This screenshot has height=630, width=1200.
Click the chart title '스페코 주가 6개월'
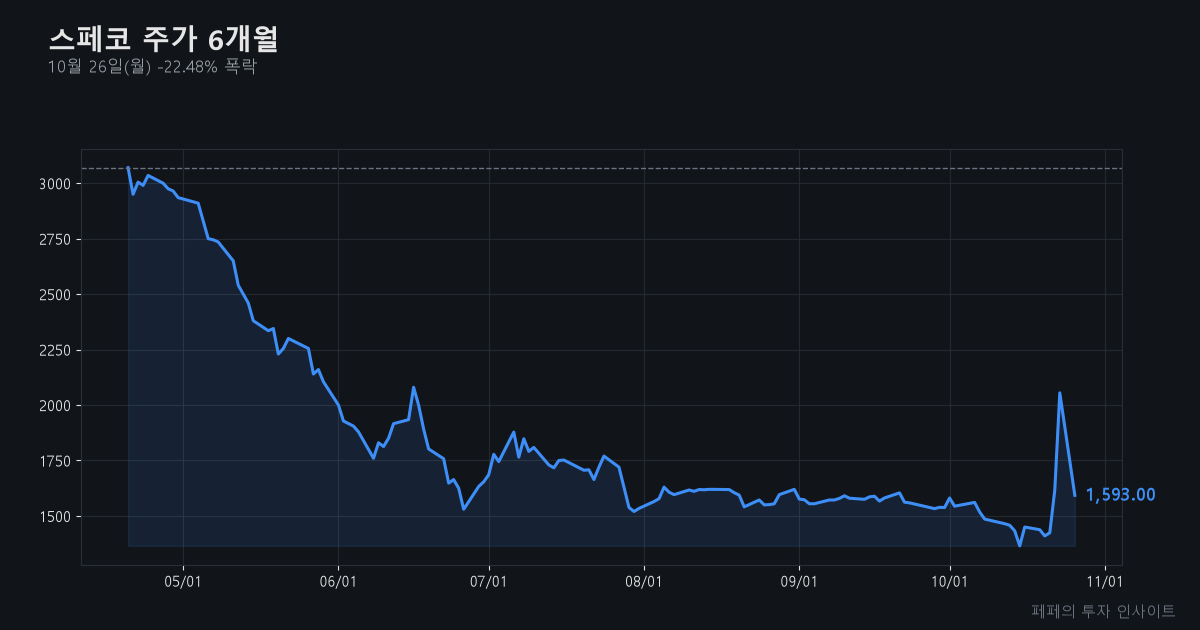[163, 39]
